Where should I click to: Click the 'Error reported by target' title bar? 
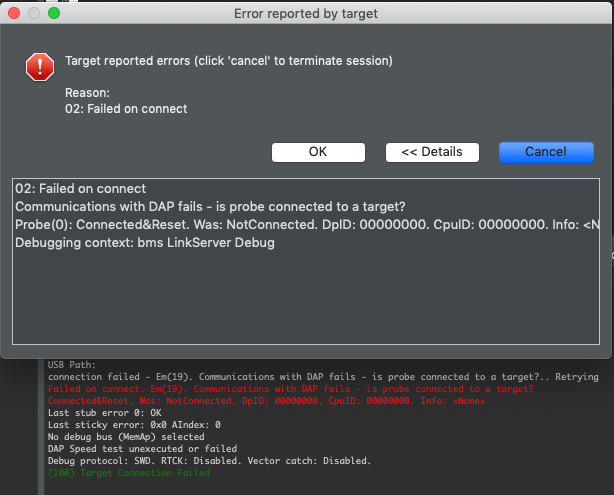[305, 14]
